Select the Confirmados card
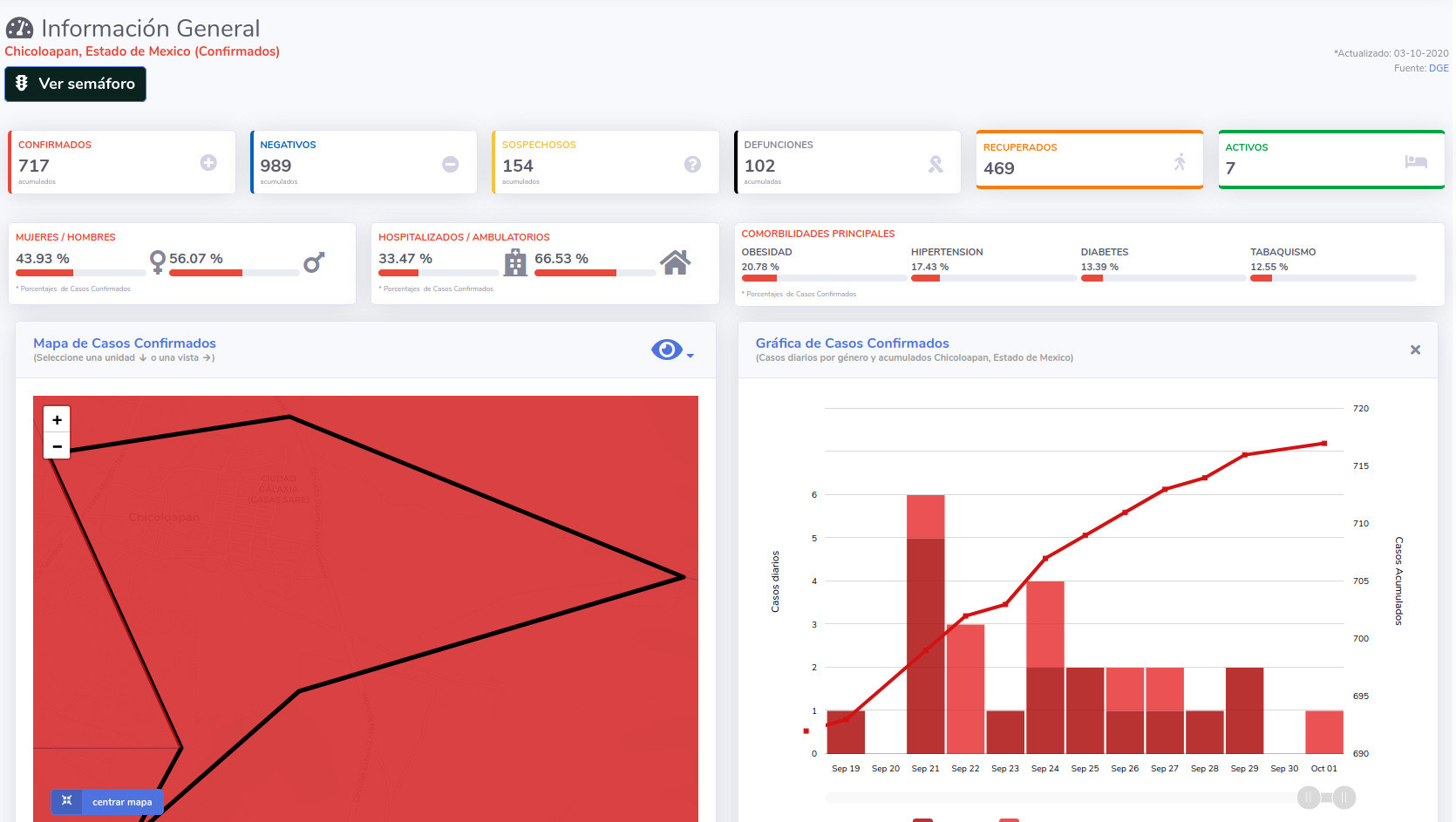This screenshot has height=822, width=1456. click(122, 162)
